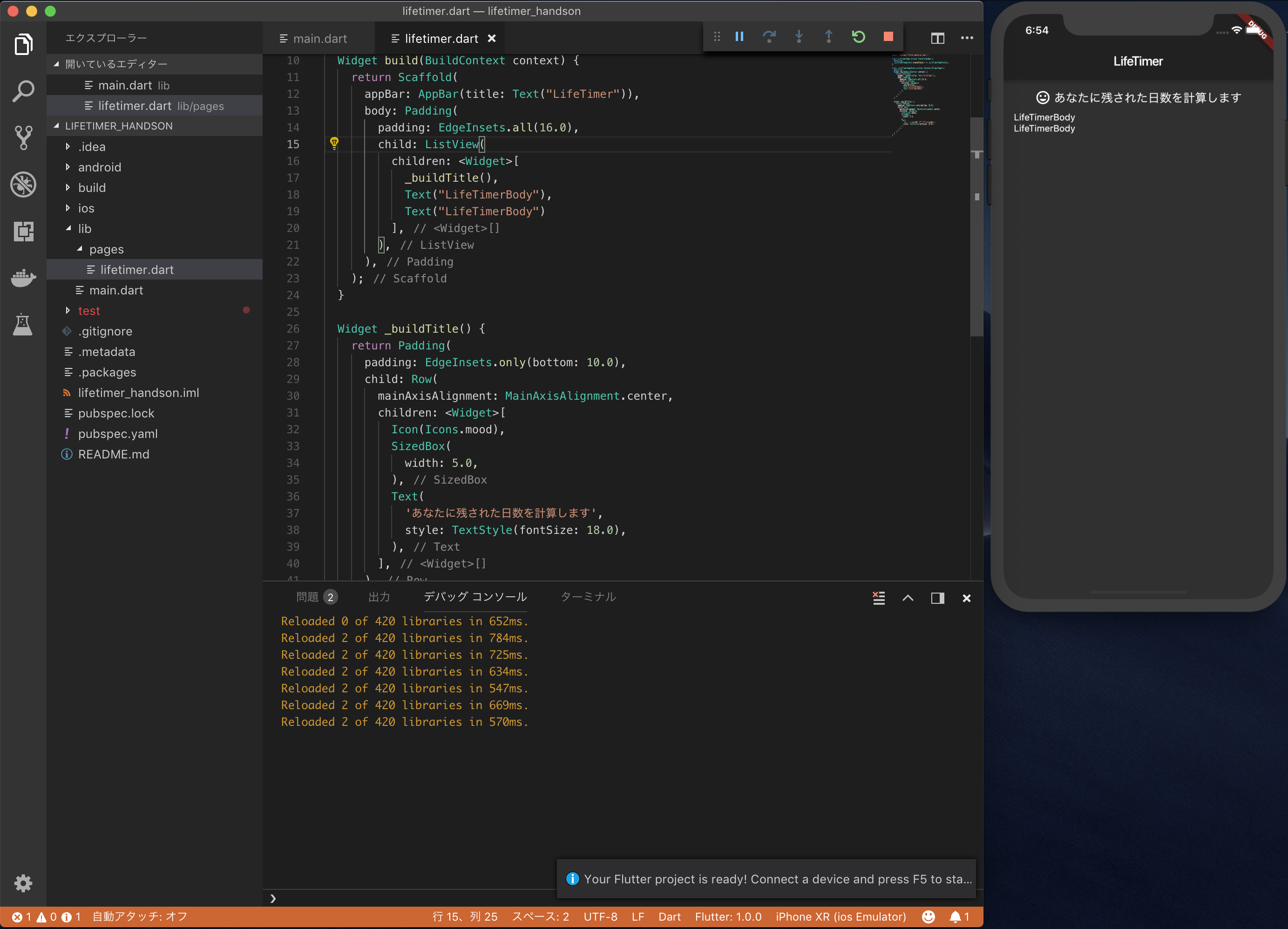Open the feedback smiley in the status bar

coord(929,916)
